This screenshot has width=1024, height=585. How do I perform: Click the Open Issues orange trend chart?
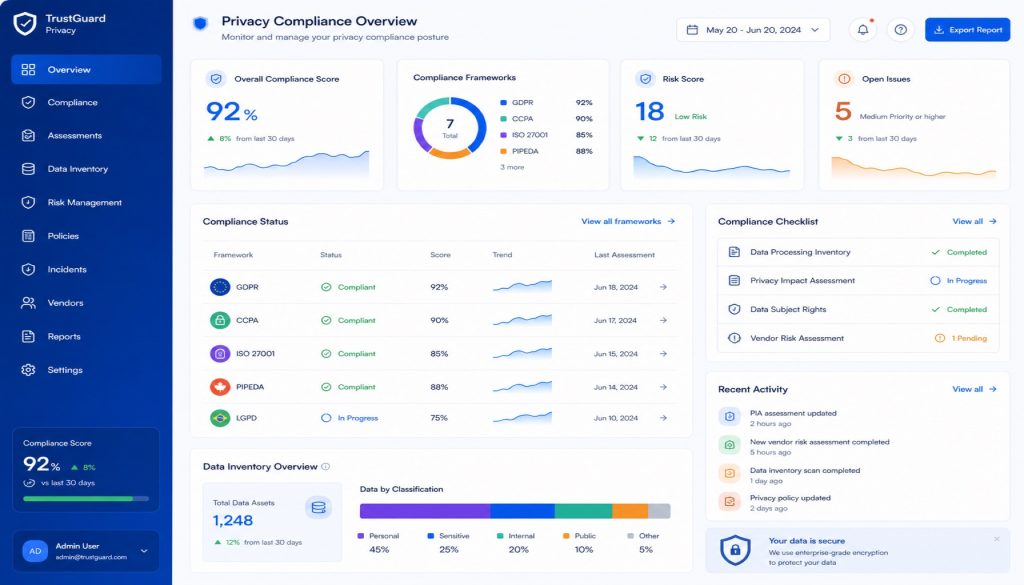coord(914,166)
